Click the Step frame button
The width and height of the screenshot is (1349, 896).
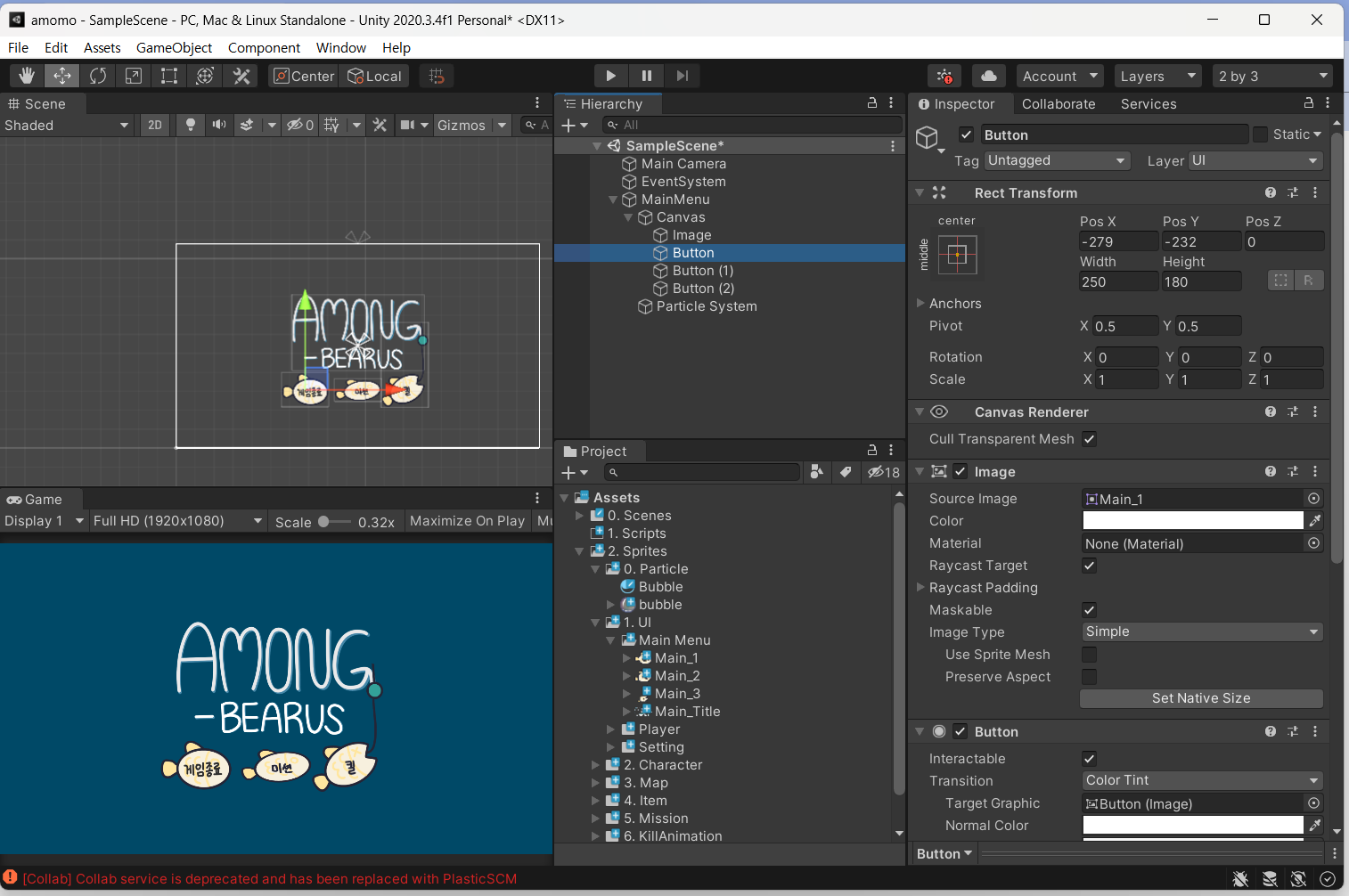point(683,76)
